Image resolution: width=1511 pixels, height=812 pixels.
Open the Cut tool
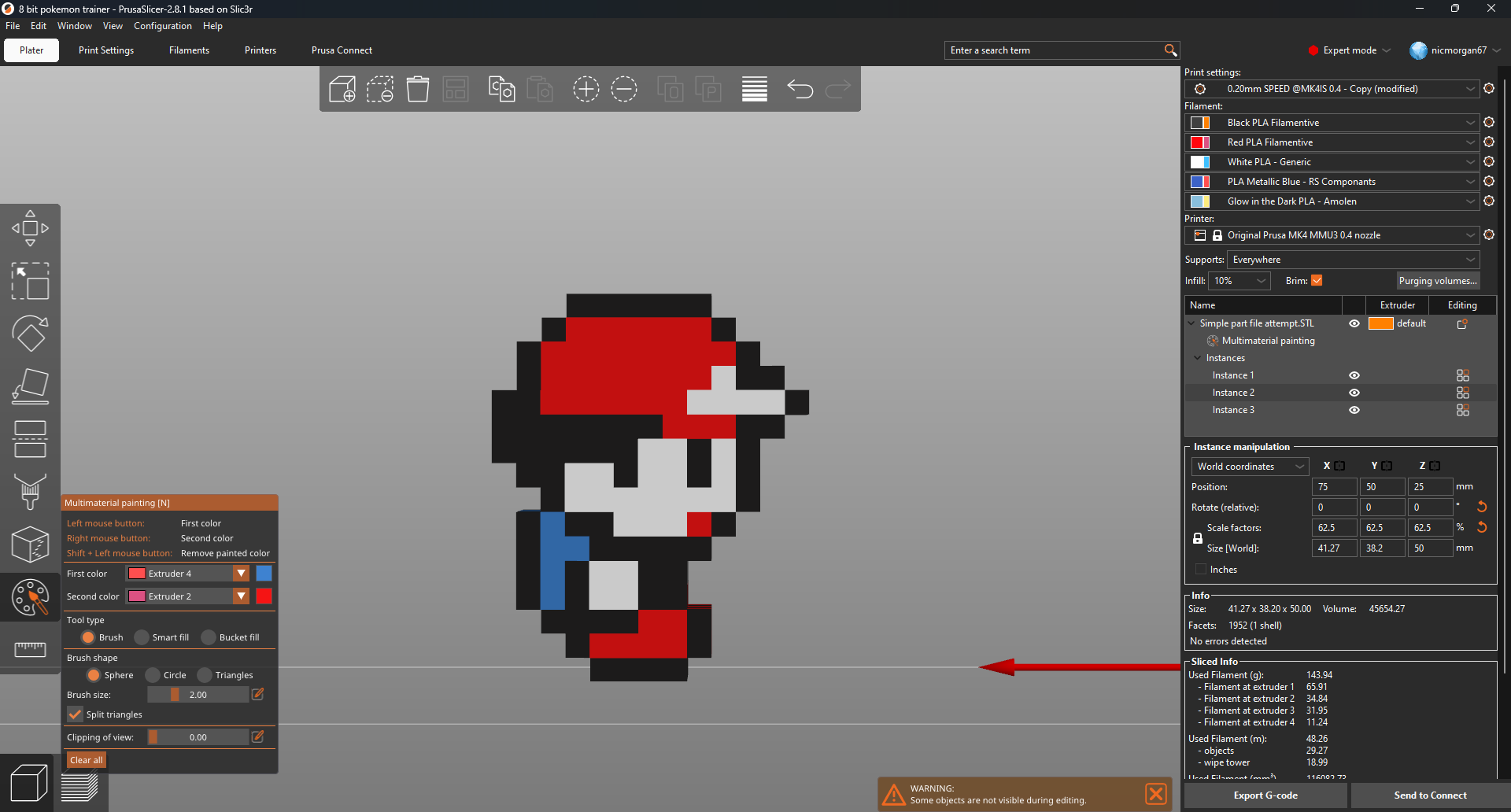[x=30, y=438]
